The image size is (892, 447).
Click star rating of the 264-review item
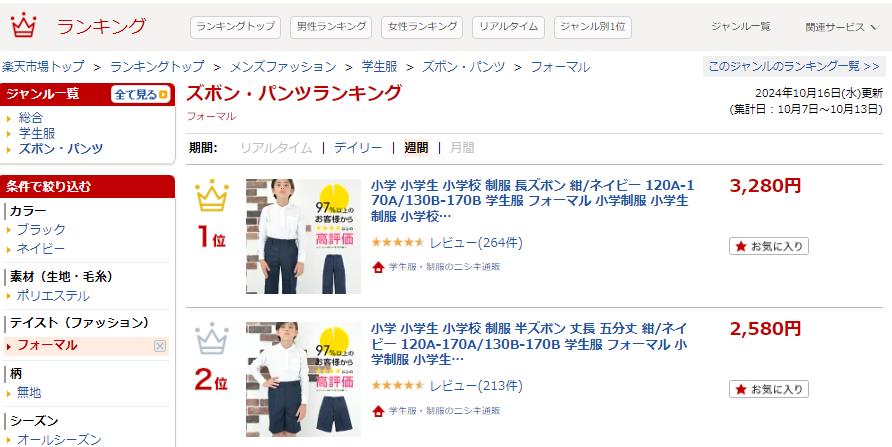398,243
